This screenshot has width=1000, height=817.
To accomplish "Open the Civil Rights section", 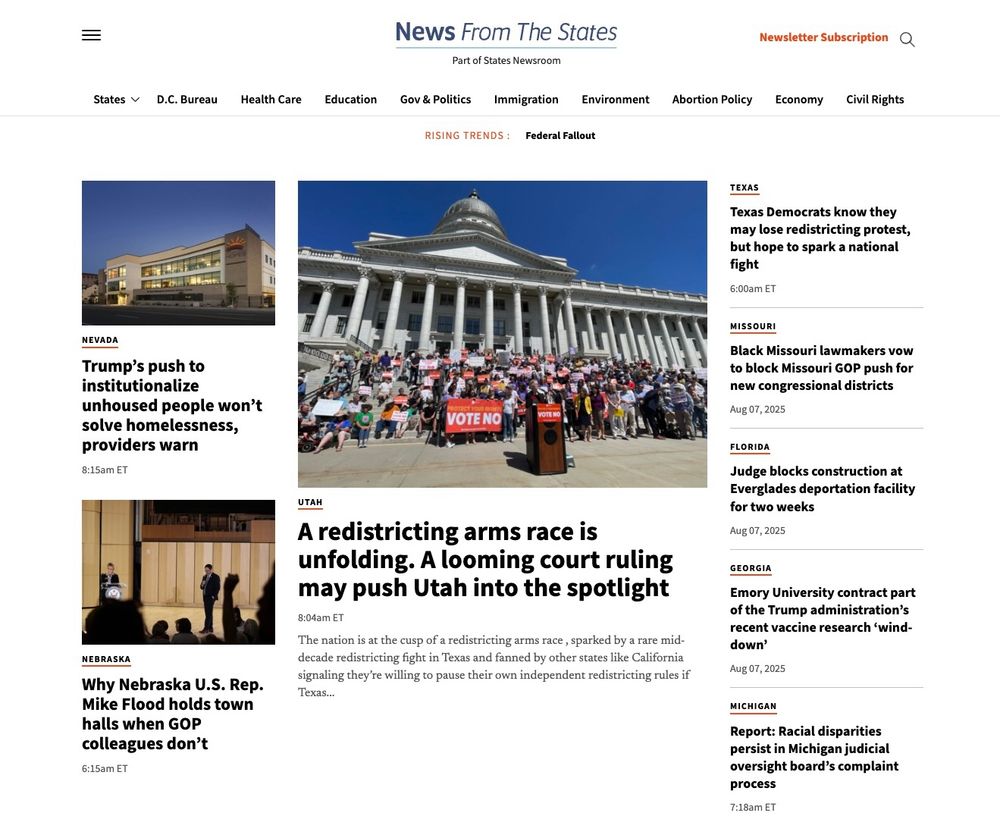I will tap(875, 99).
